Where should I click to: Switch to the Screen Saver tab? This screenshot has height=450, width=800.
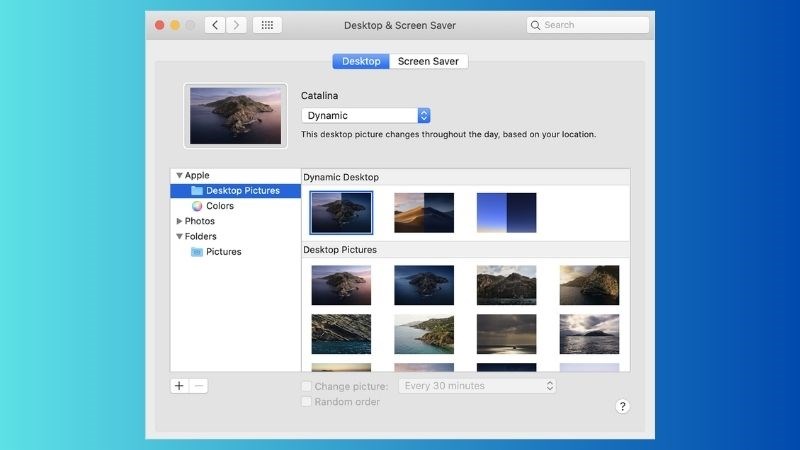click(428, 61)
